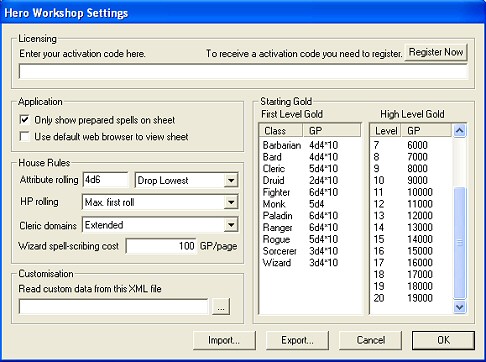Click the 6000 GP value
Viewport: 486px width, 362px height.
click(x=417, y=145)
